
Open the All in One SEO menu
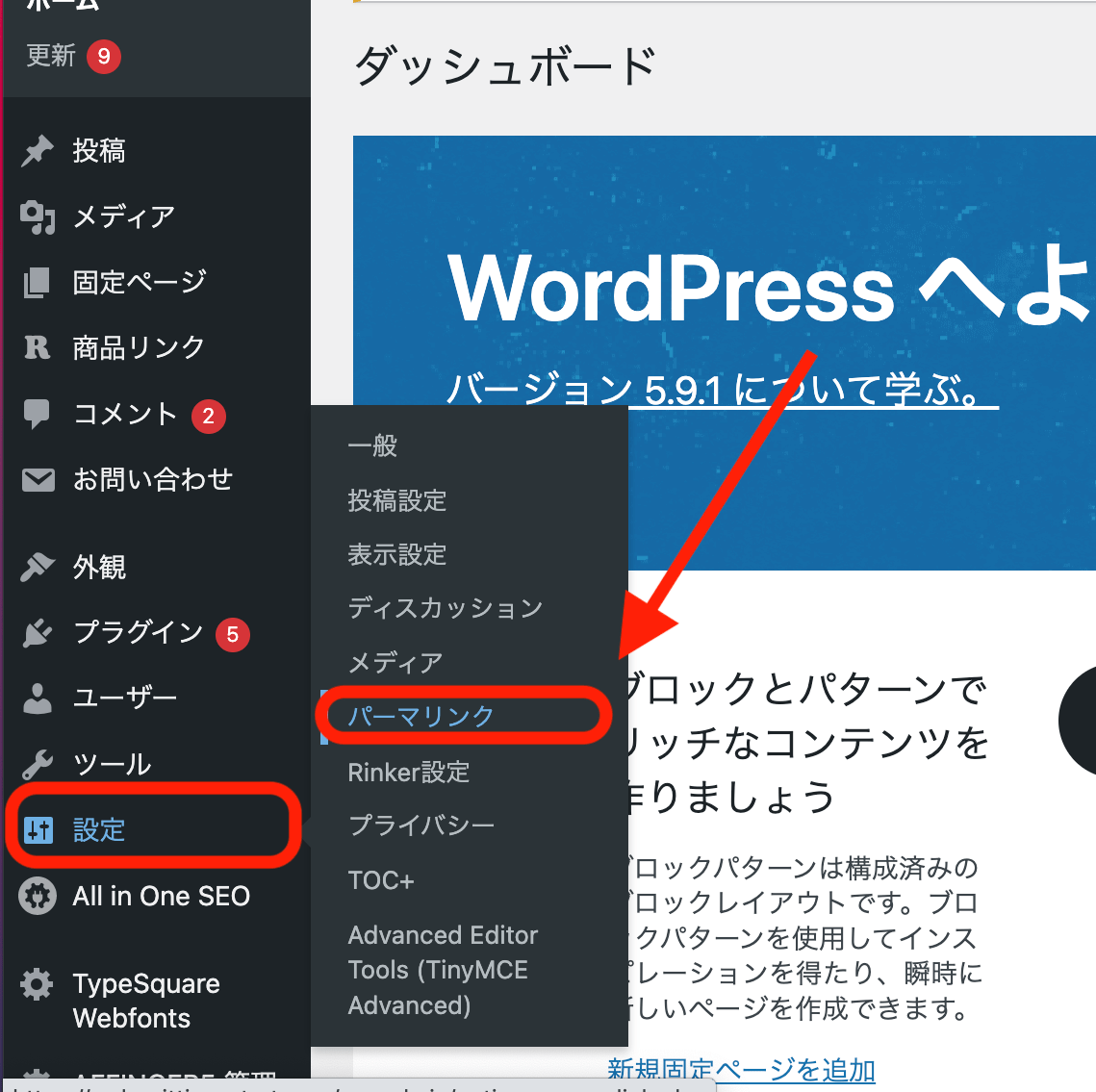click(x=162, y=896)
